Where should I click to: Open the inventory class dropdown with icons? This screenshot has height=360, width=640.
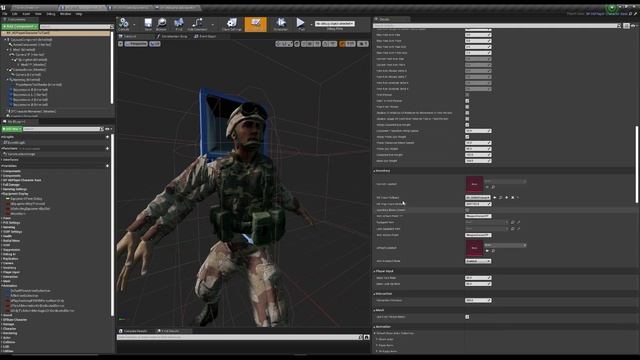point(478,198)
